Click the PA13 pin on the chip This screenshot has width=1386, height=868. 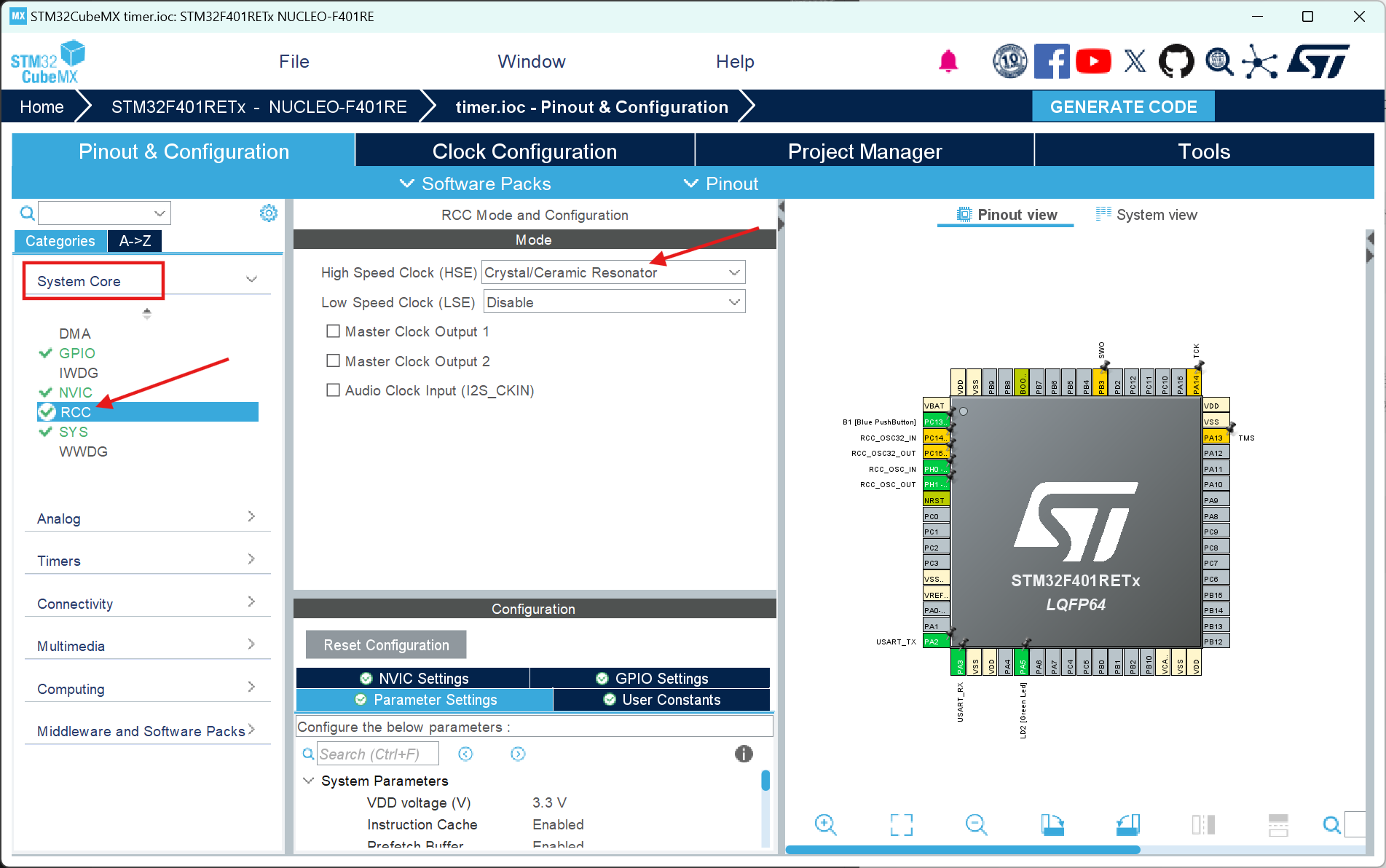point(1216,437)
